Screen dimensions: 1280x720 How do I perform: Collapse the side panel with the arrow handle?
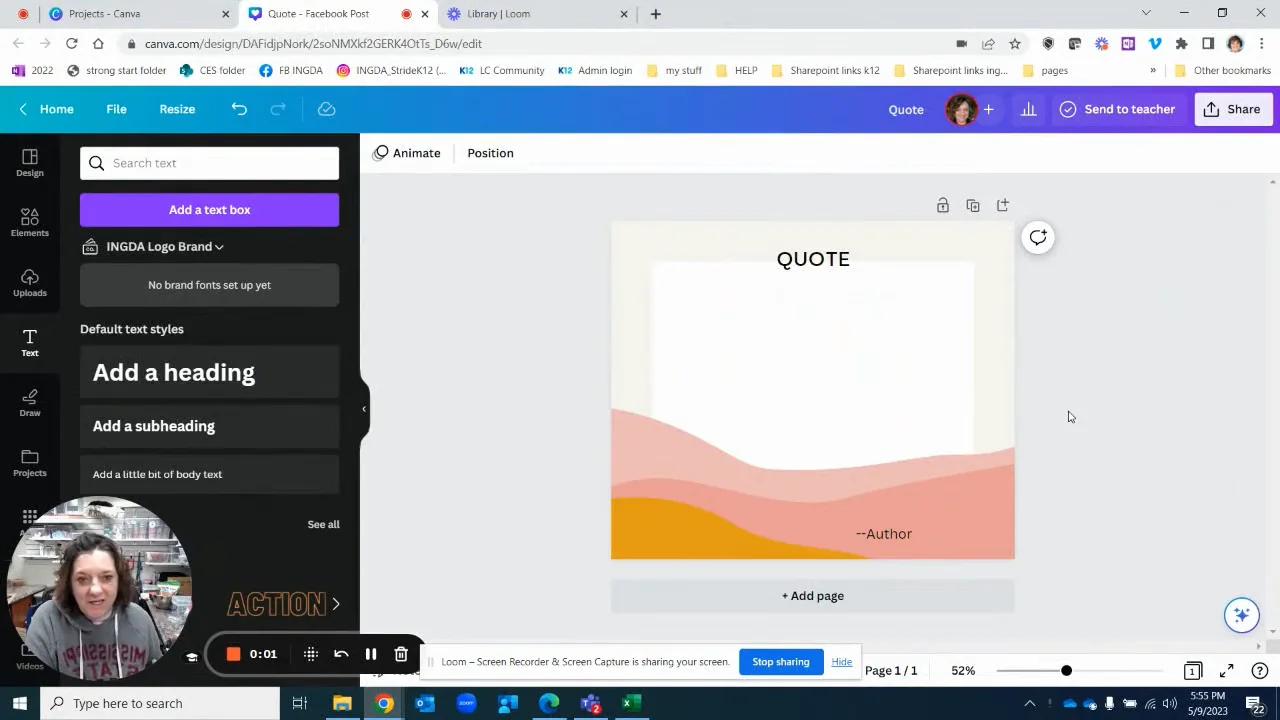[x=364, y=409]
